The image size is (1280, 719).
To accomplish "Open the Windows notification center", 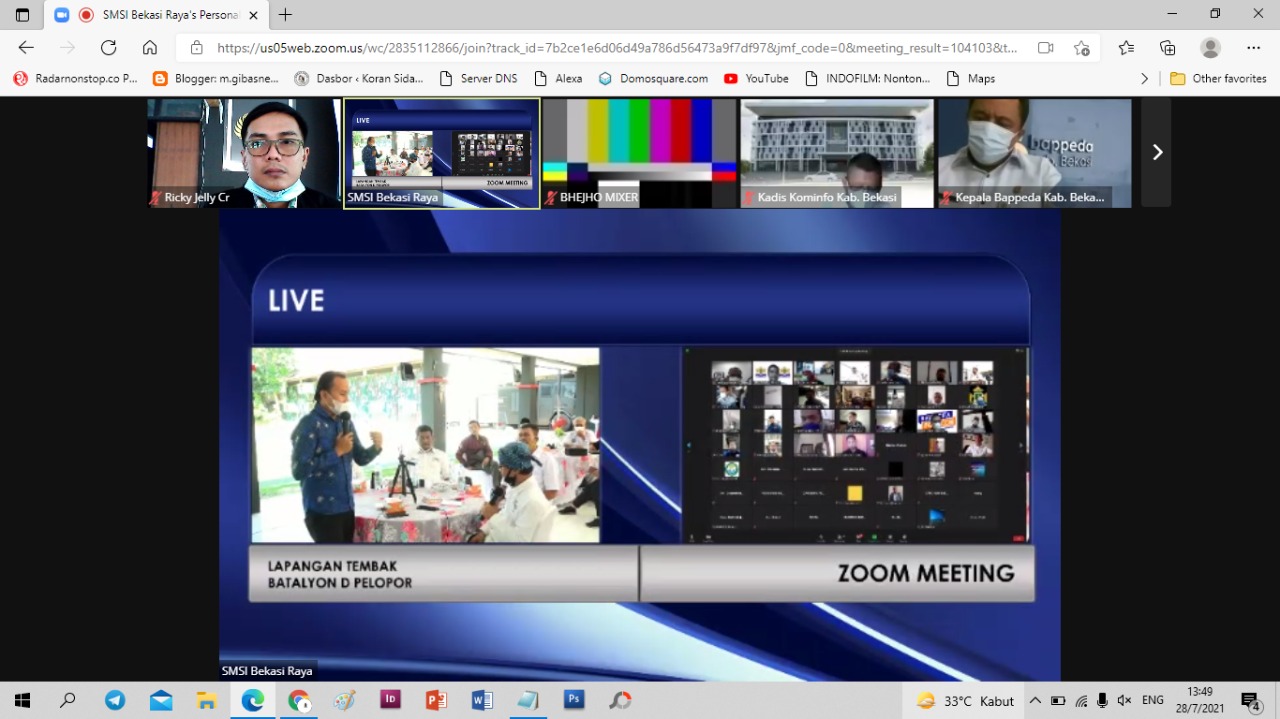I will click(x=1251, y=701).
